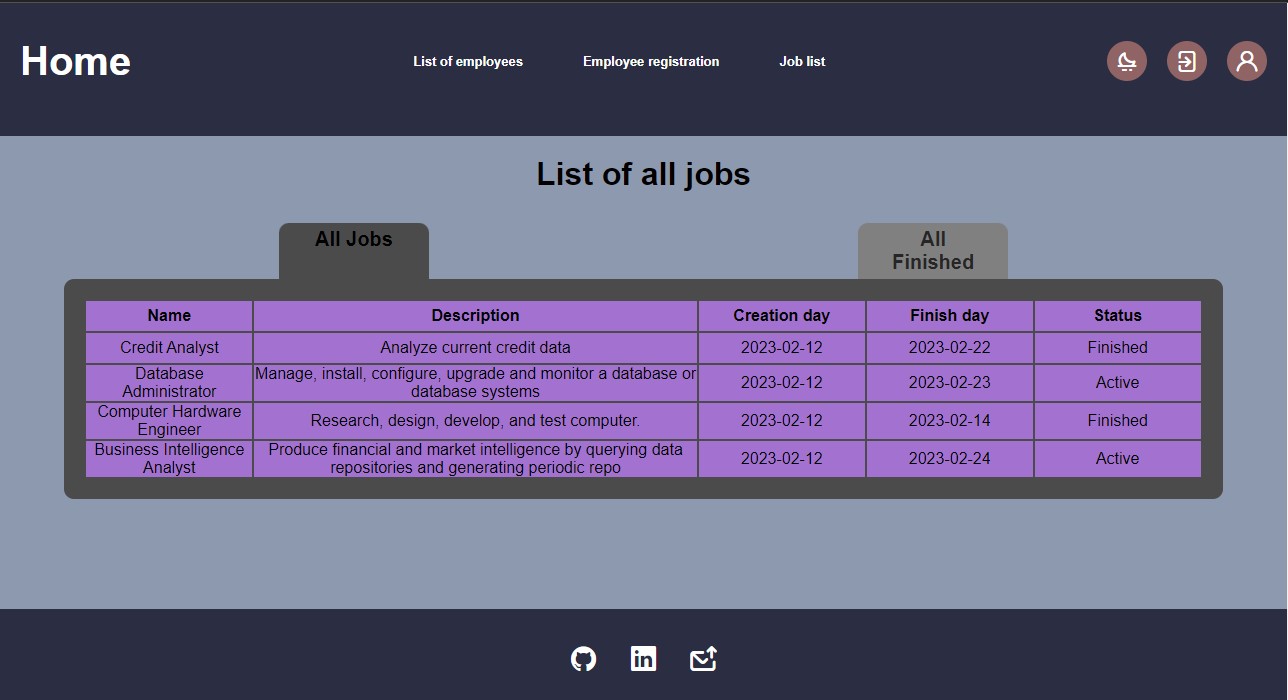This screenshot has height=700, width=1288.
Task: Click the Name column header
Action: click(169, 315)
